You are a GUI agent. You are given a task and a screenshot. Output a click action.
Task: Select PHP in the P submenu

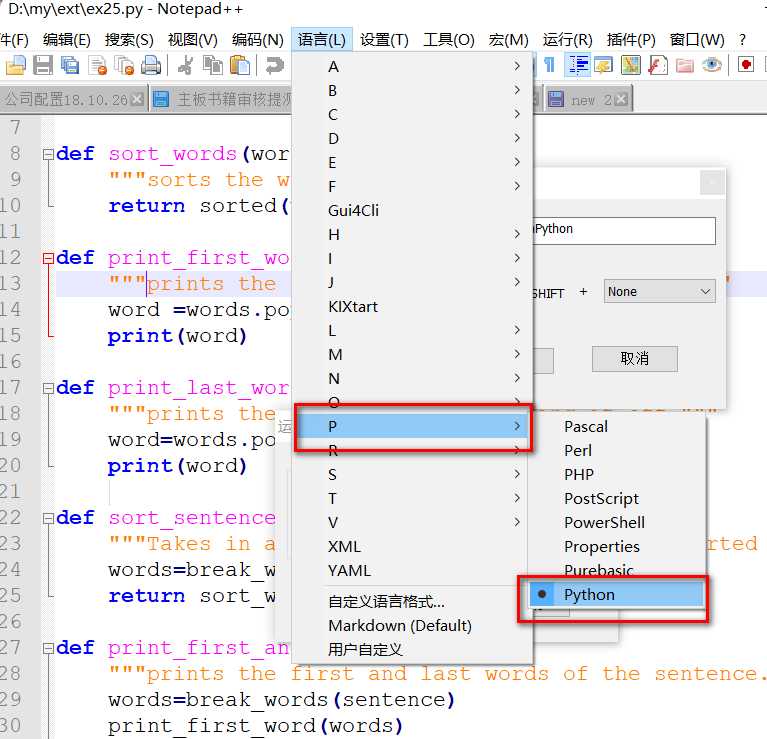616,474
